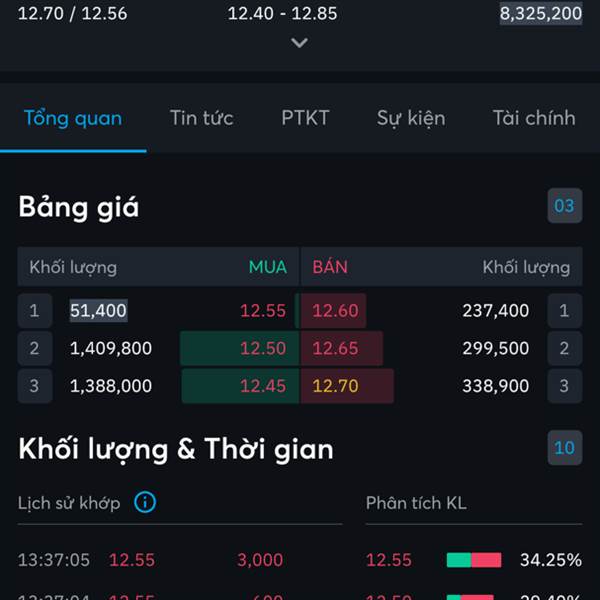The image size is (600, 600).
Task: Tap the 51,400 buy volume
Action: coord(98,310)
